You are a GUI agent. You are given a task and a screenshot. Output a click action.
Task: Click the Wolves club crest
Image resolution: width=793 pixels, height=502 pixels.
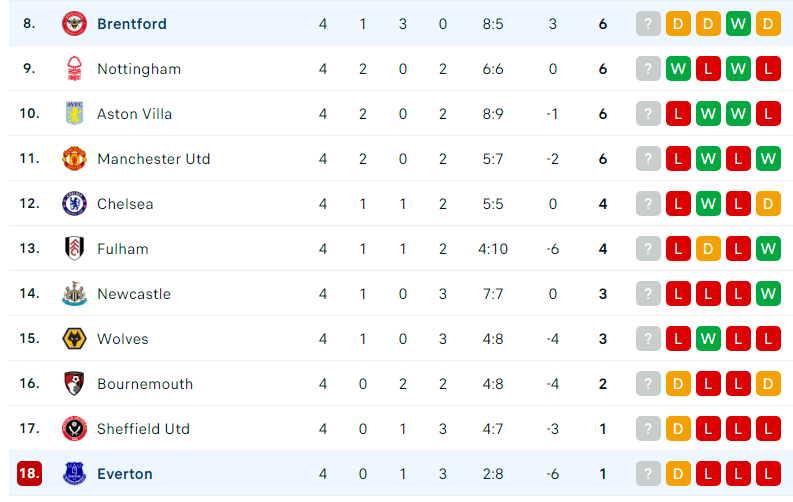74,339
